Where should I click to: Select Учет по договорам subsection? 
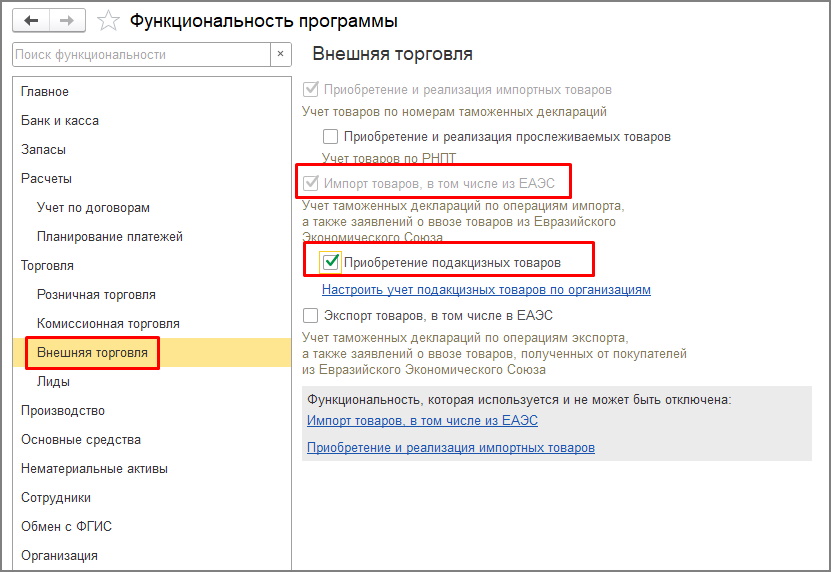click(x=152, y=207)
